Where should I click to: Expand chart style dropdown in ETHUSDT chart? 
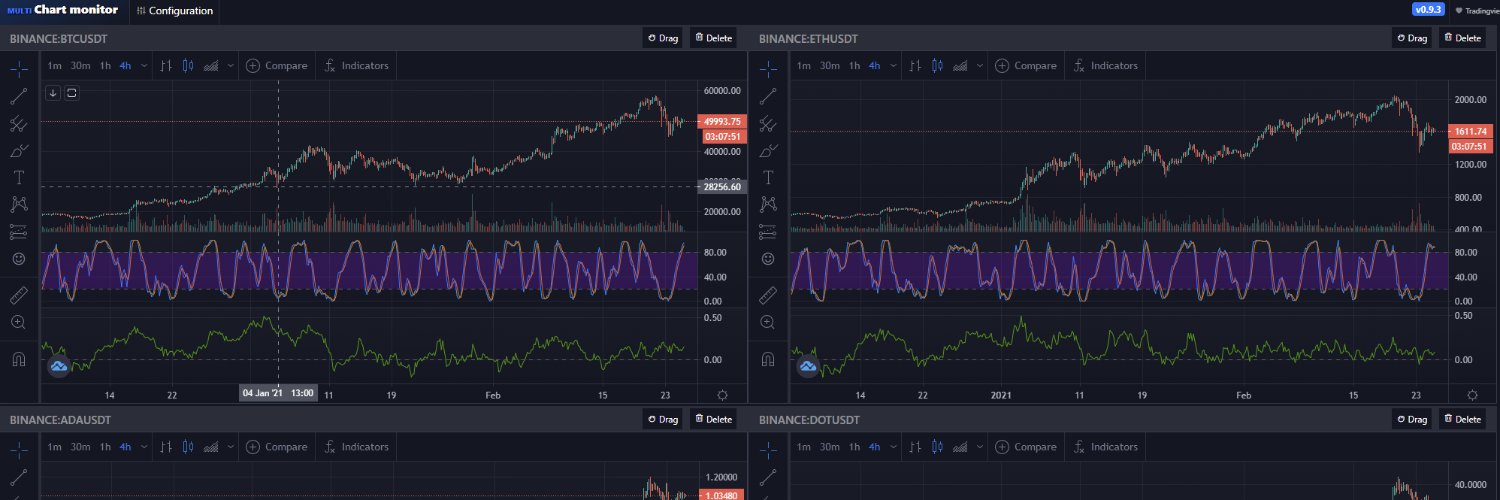[x=980, y=66]
